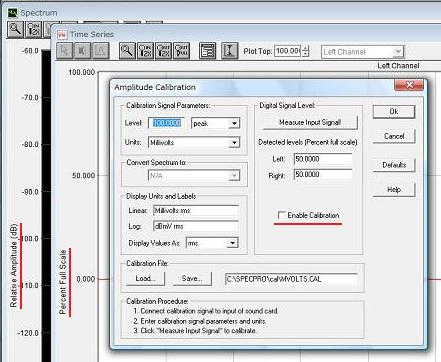This screenshot has width=441, height=362.
Task: Click the Defaults button
Action: click(394, 165)
